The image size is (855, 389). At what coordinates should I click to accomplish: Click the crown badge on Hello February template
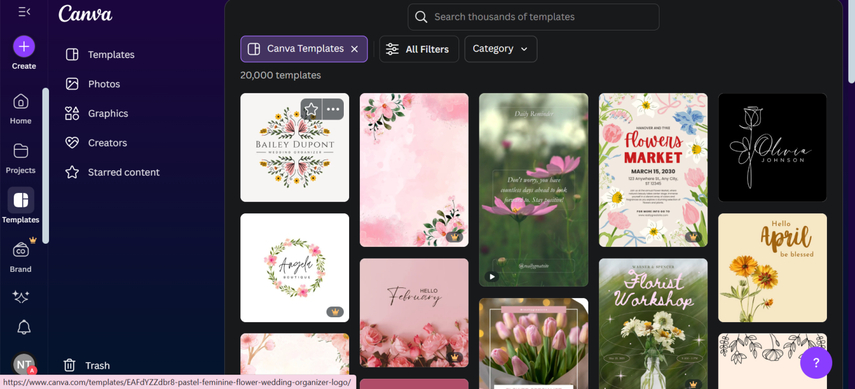(454, 357)
